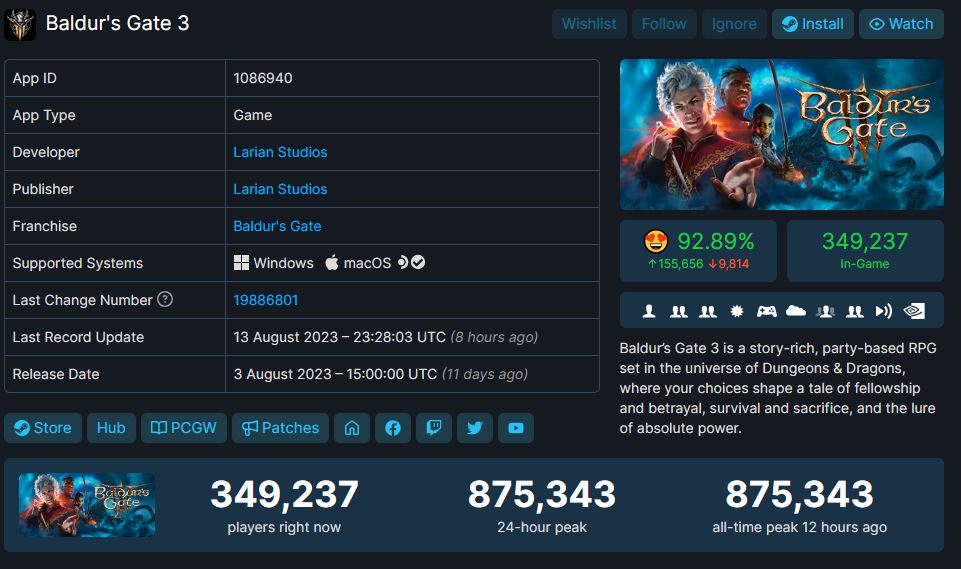Open the Baldur's Gate franchise link
This screenshot has width=961, height=569.
click(277, 226)
